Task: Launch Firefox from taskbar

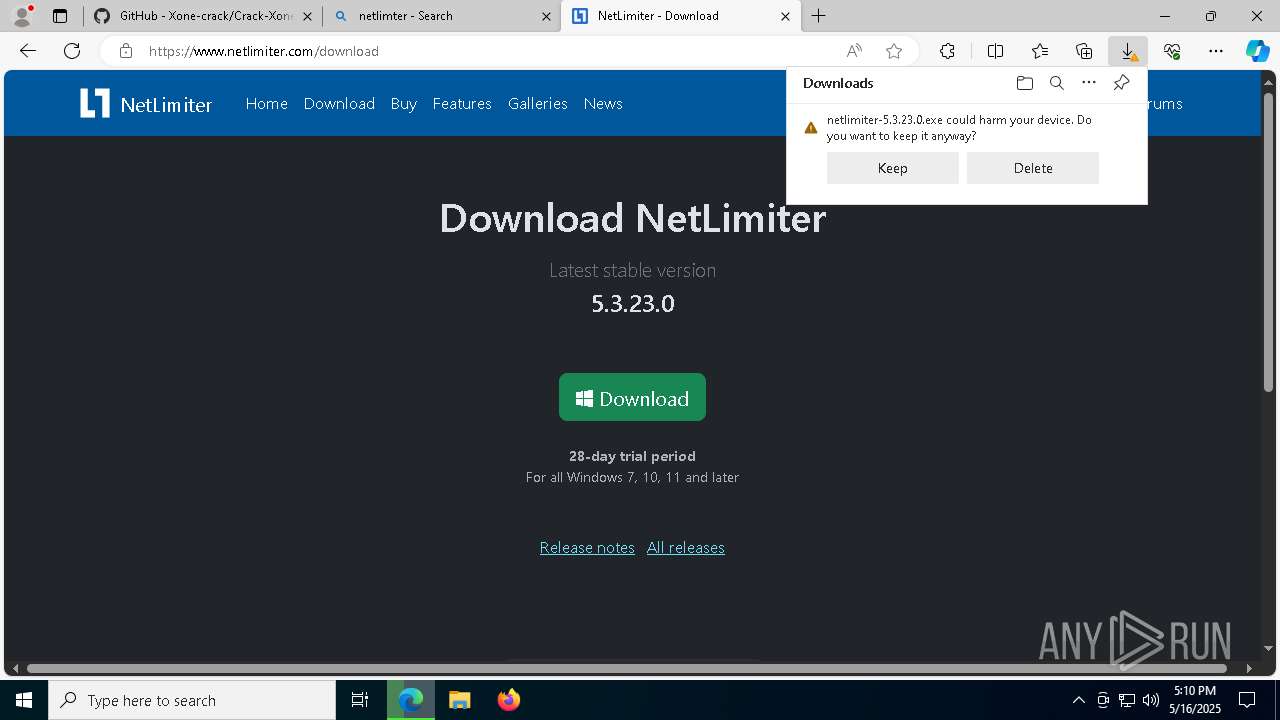Action: click(508, 700)
